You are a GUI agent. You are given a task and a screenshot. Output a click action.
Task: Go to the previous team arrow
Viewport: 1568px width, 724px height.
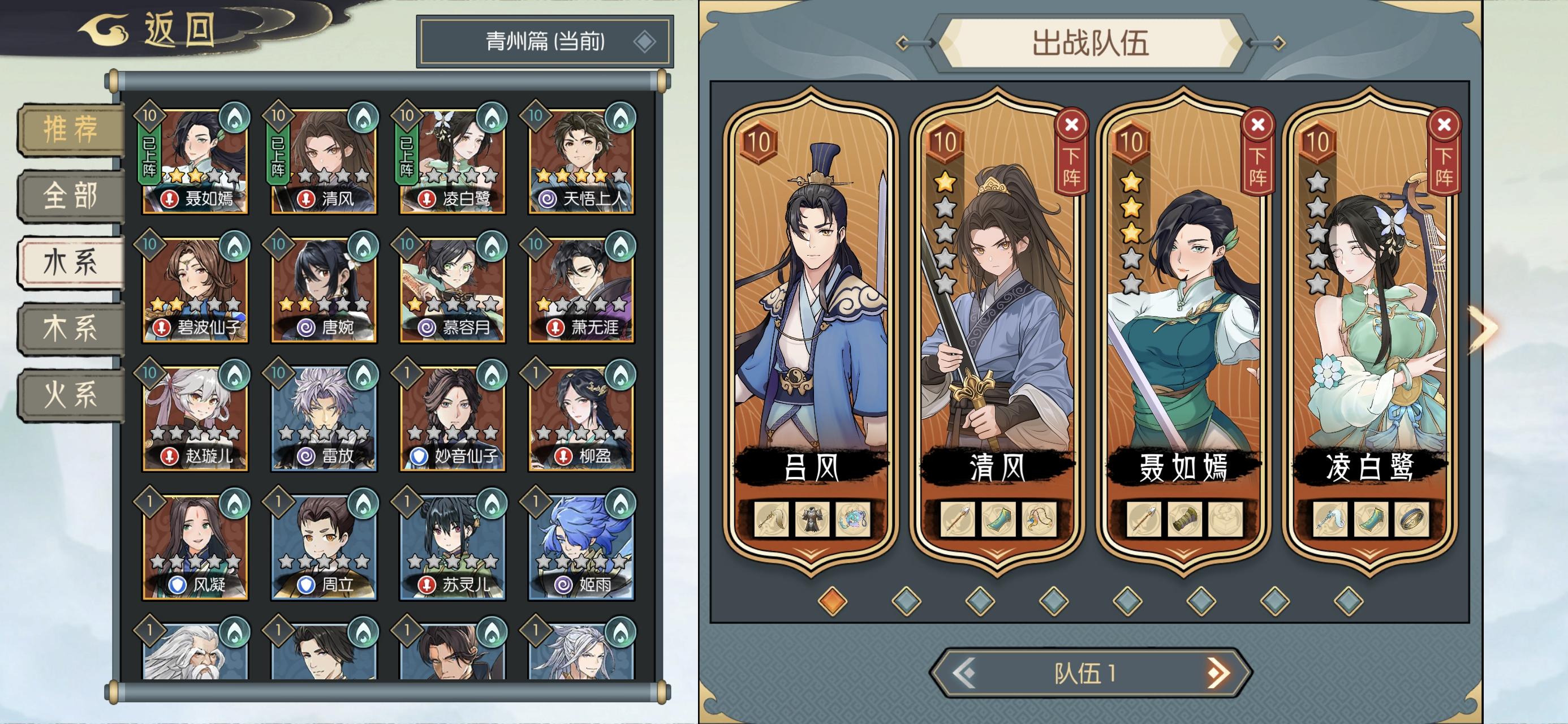[x=964, y=673]
